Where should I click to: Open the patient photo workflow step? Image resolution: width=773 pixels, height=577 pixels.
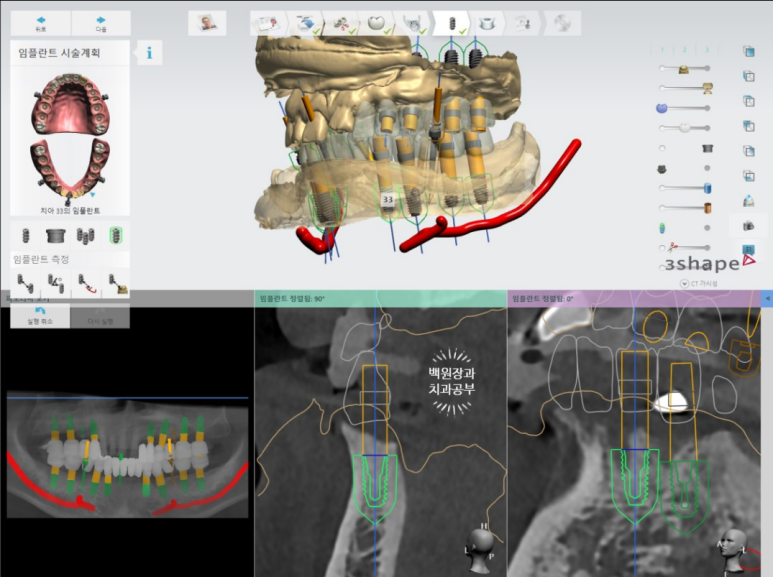coord(207,22)
